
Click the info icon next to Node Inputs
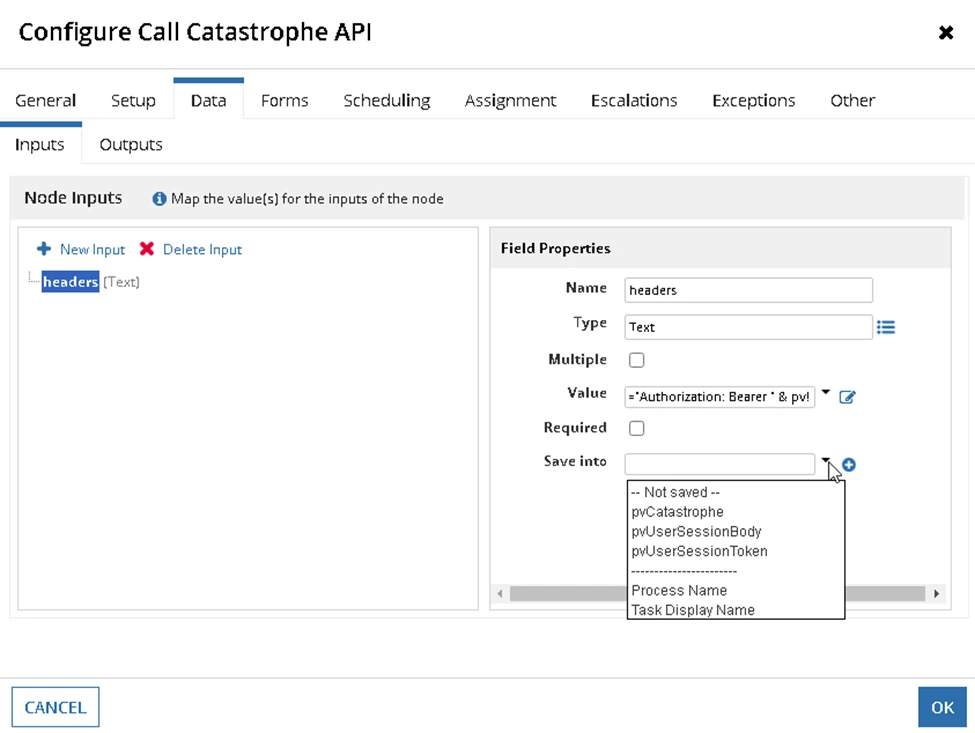pyautogui.click(x=159, y=198)
